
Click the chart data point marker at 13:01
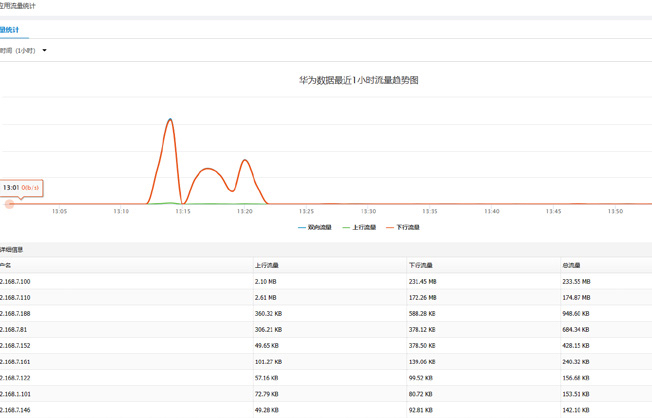pyautogui.click(x=10, y=204)
